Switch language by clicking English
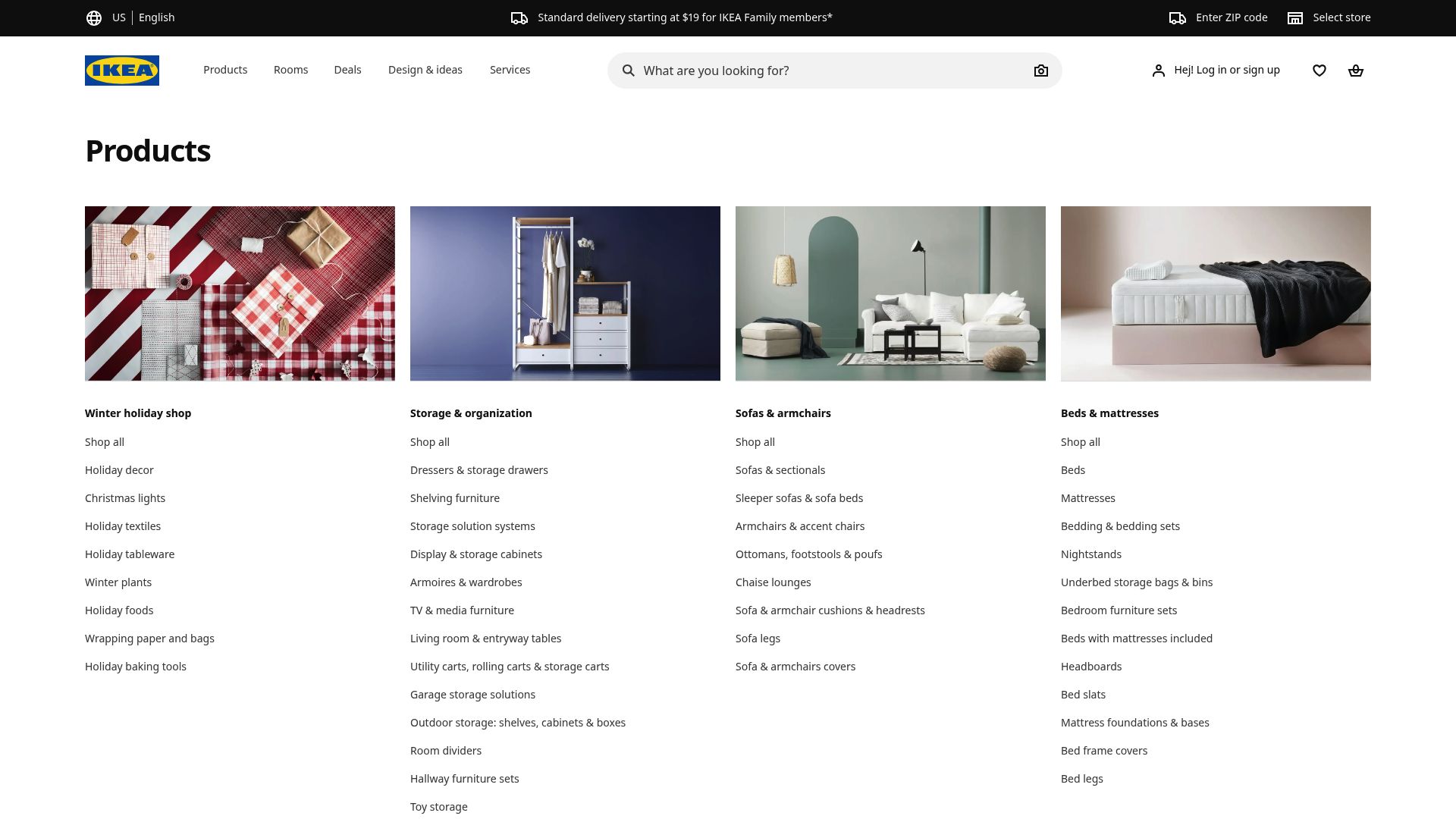This screenshot has width=1456, height=819. click(x=155, y=17)
